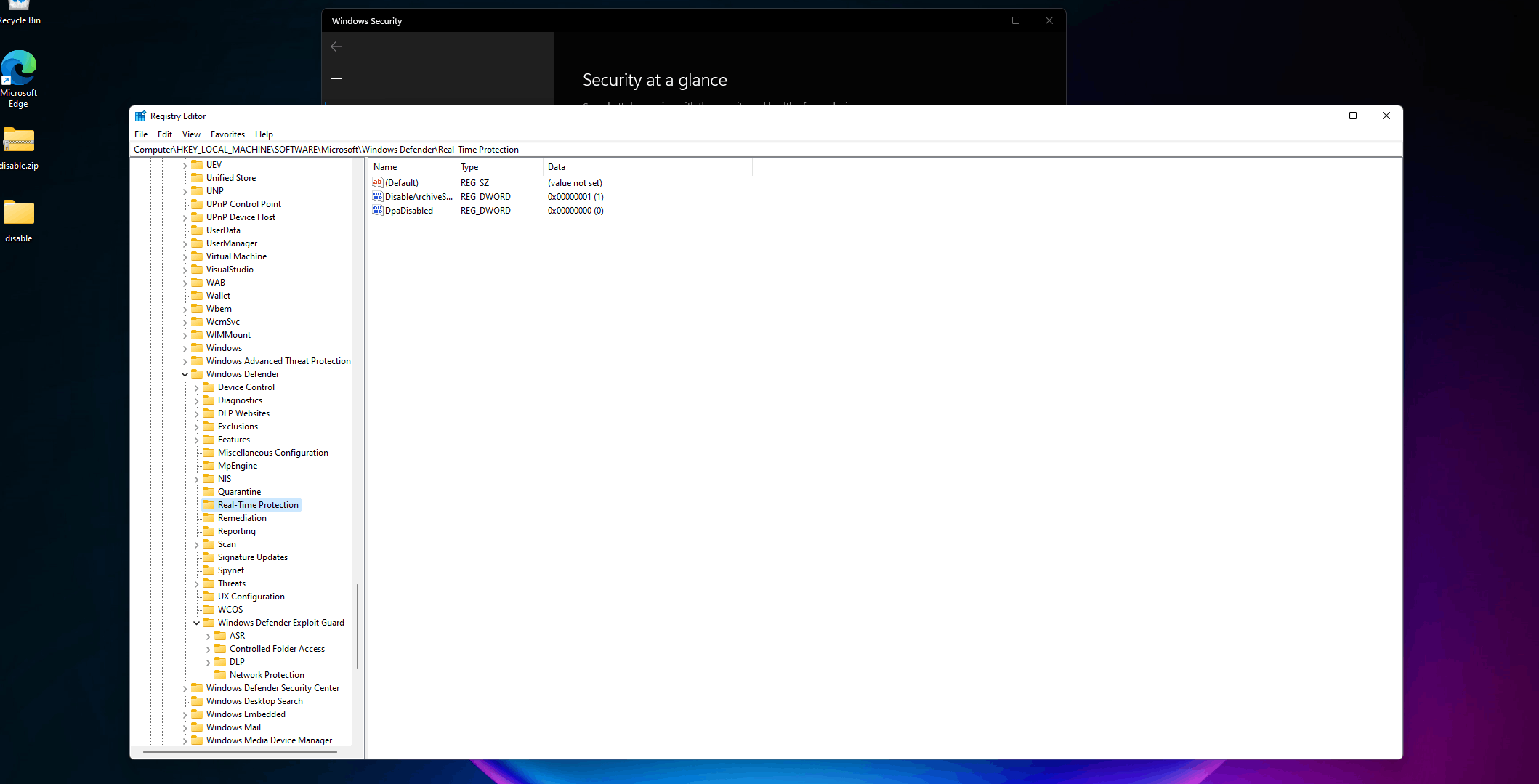Click folder icon of MpEngine key
1539x784 pixels.
tap(209, 466)
